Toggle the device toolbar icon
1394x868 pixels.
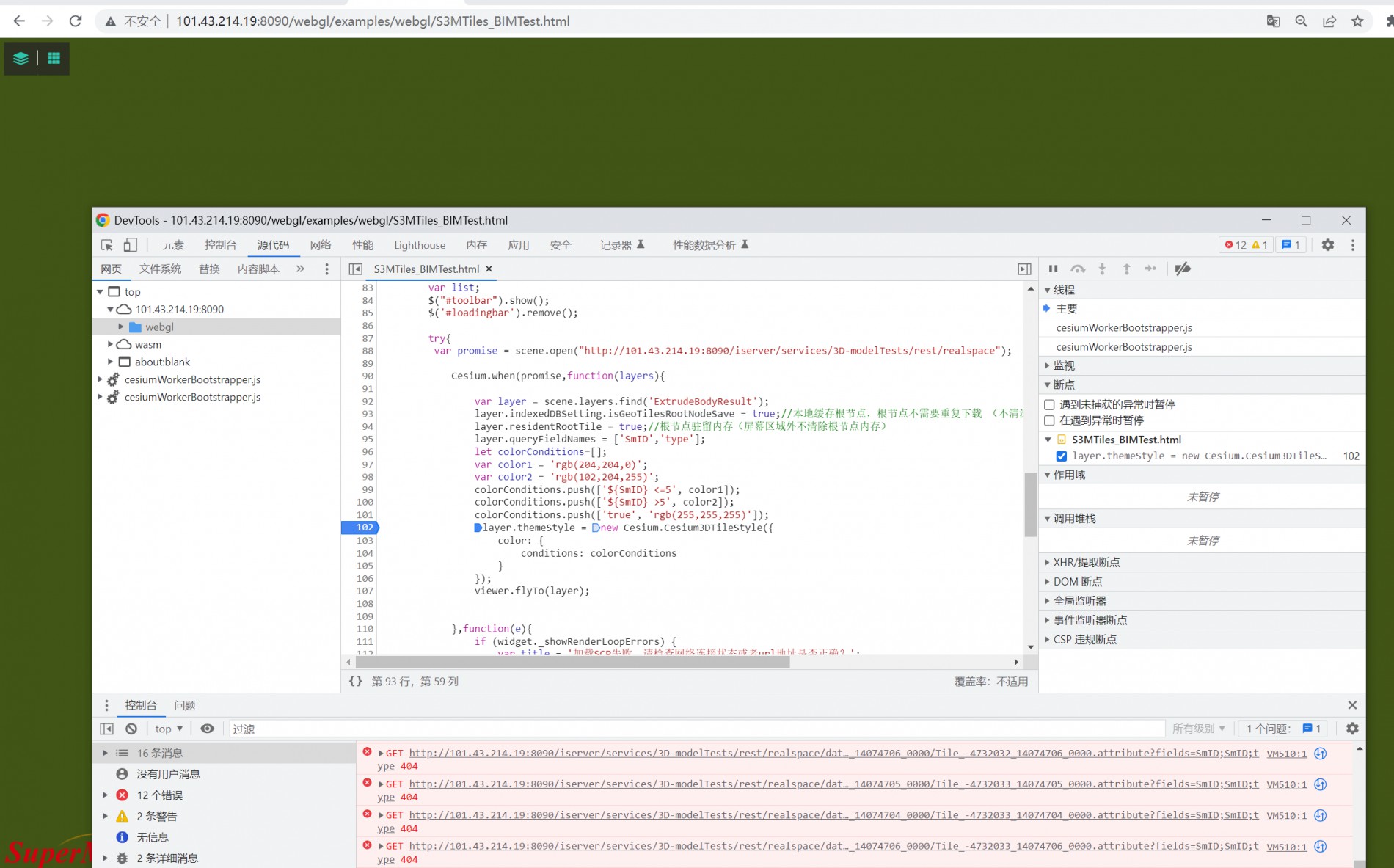pos(130,245)
